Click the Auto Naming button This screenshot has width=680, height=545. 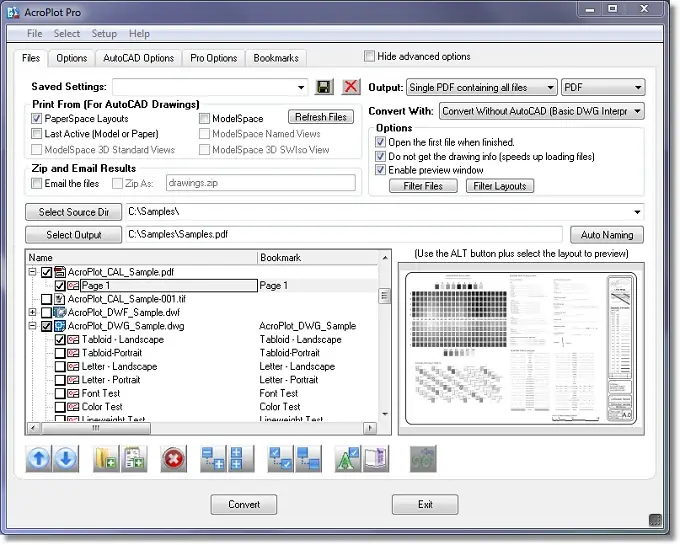point(607,235)
